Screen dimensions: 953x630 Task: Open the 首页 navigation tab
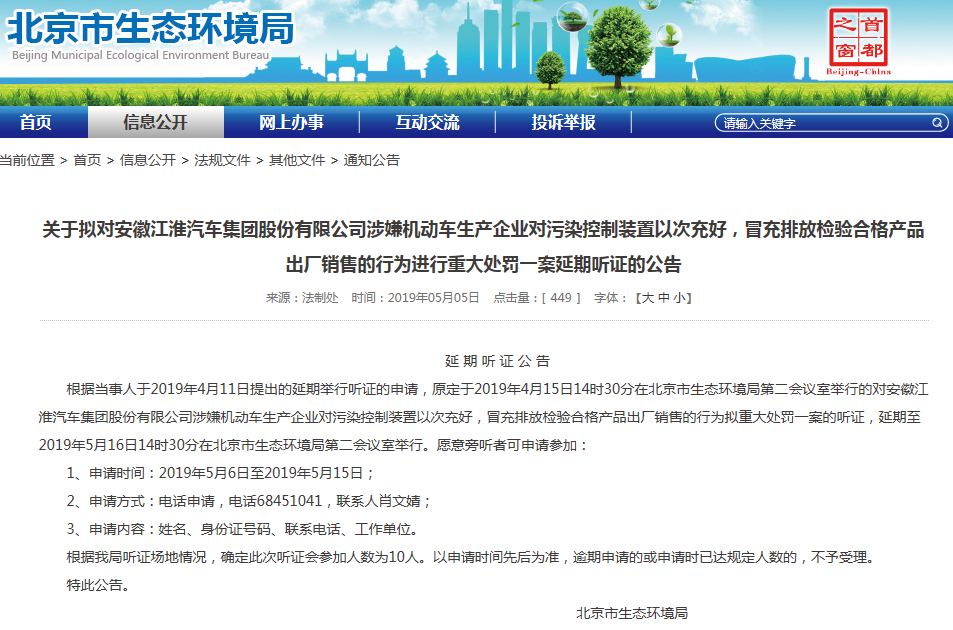35,123
